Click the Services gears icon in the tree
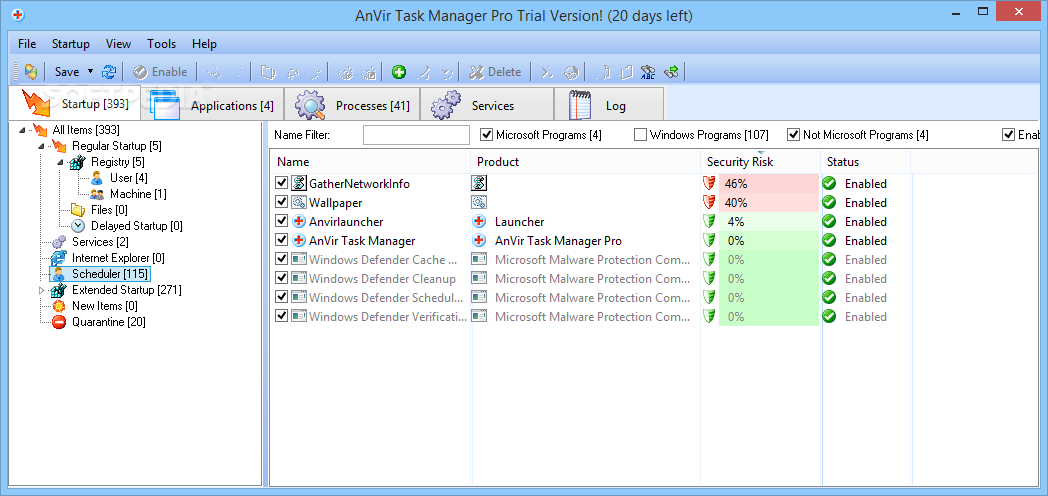This screenshot has height=496, width=1048. pyautogui.click(x=59, y=241)
